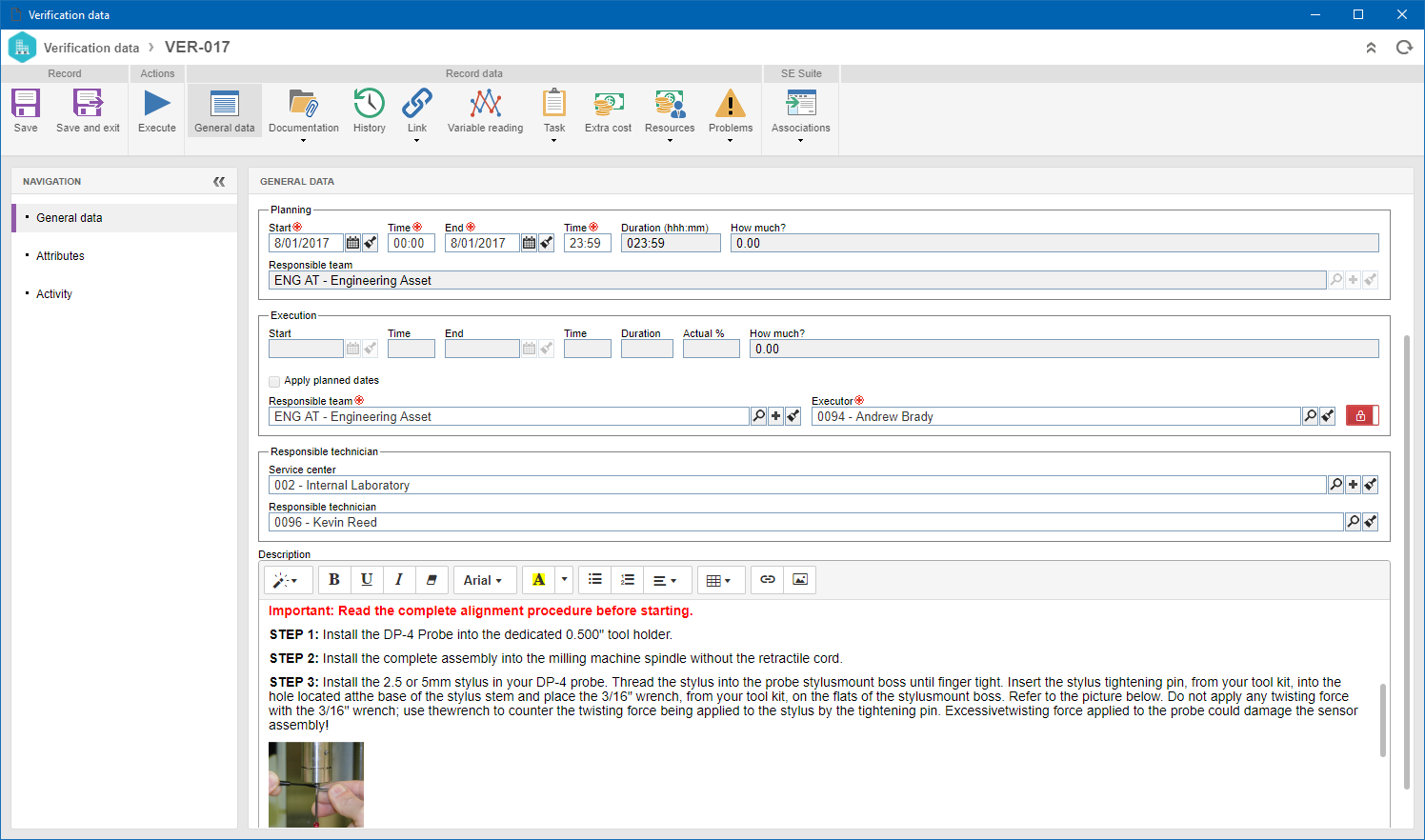
Task: Open the History view
Action: 370,110
